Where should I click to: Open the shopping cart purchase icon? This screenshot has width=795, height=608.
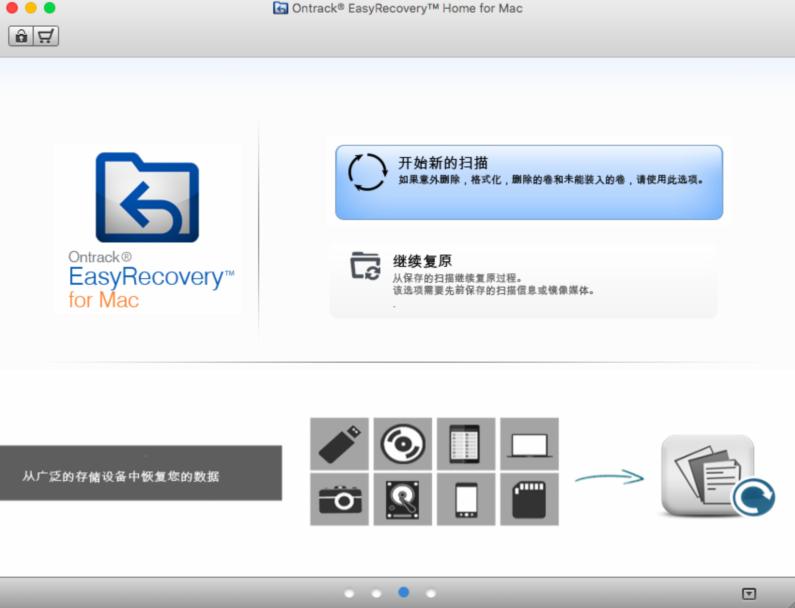(46, 36)
